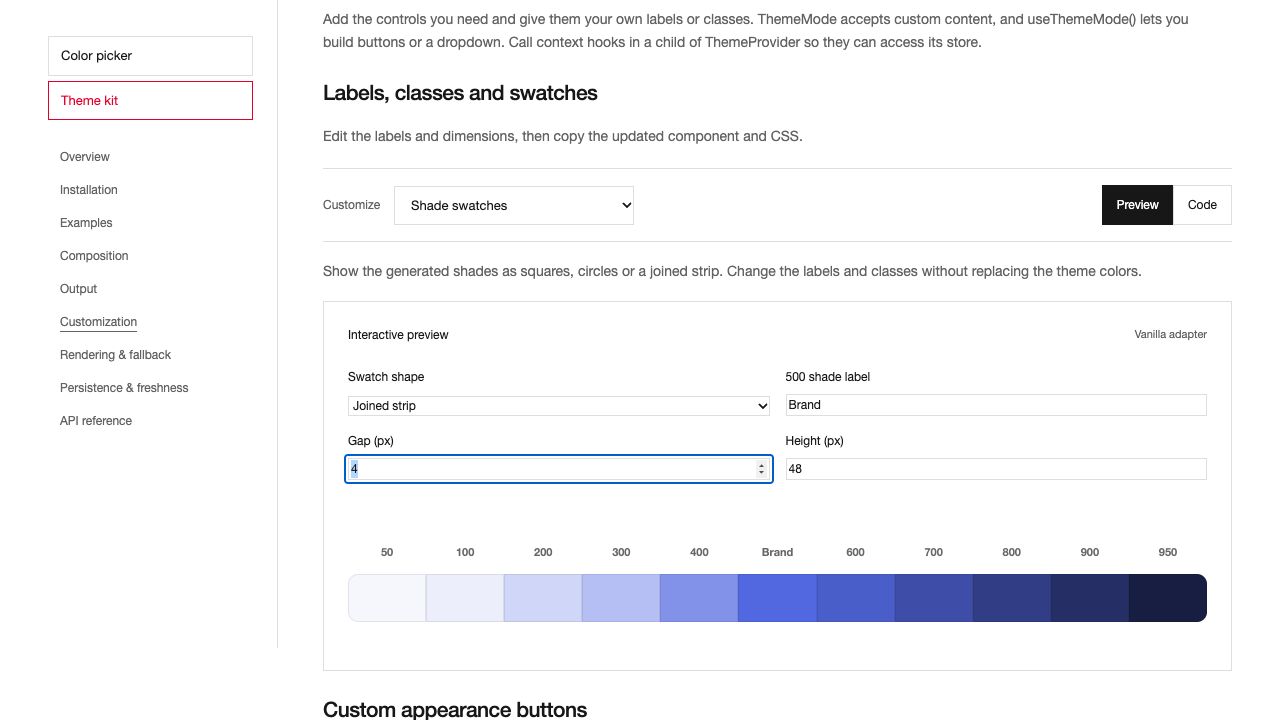This screenshot has height=720, width=1280.
Task: Click the '50' label above the swatches
Action: (x=387, y=552)
